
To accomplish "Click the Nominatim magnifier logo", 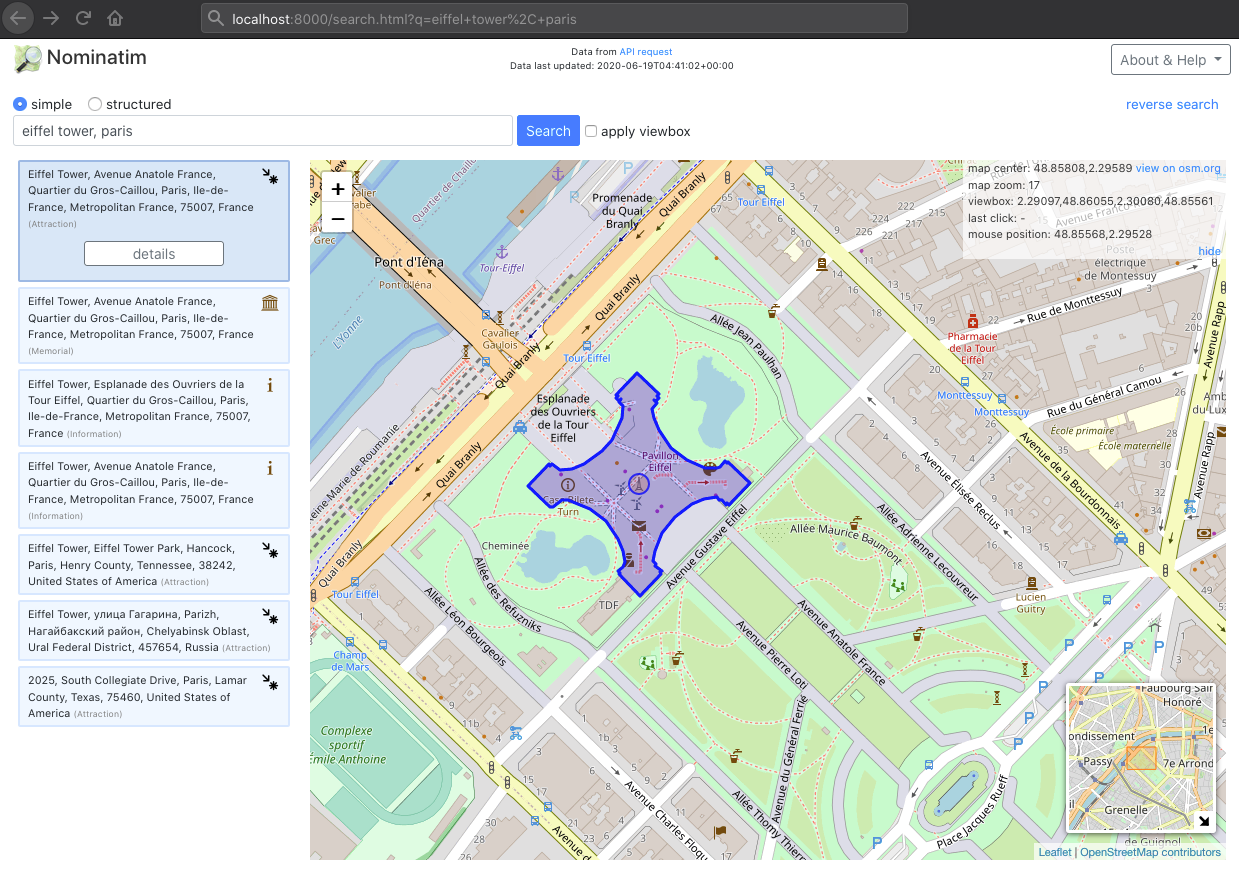I will [x=27, y=59].
